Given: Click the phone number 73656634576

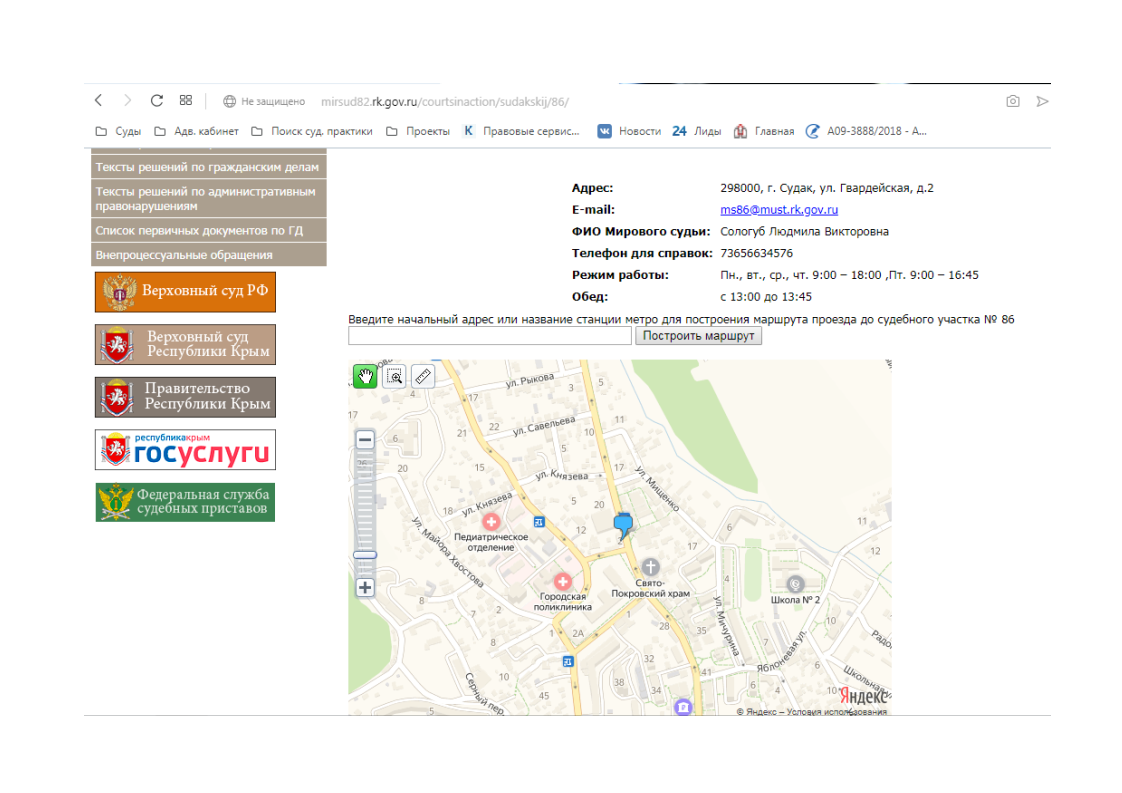Looking at the screenshot, I should click(x=756, y=253).
